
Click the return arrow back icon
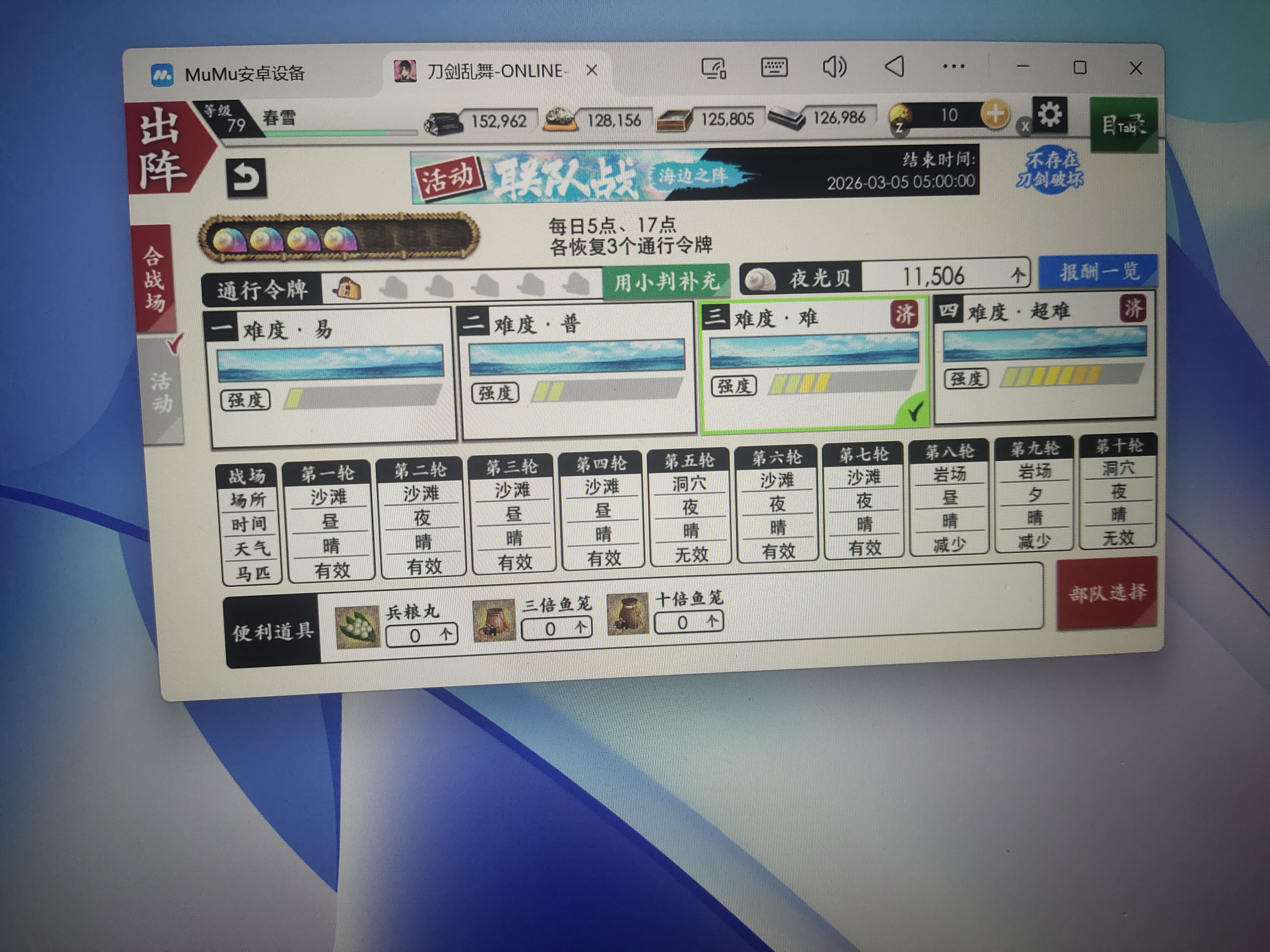click(246, 178)
